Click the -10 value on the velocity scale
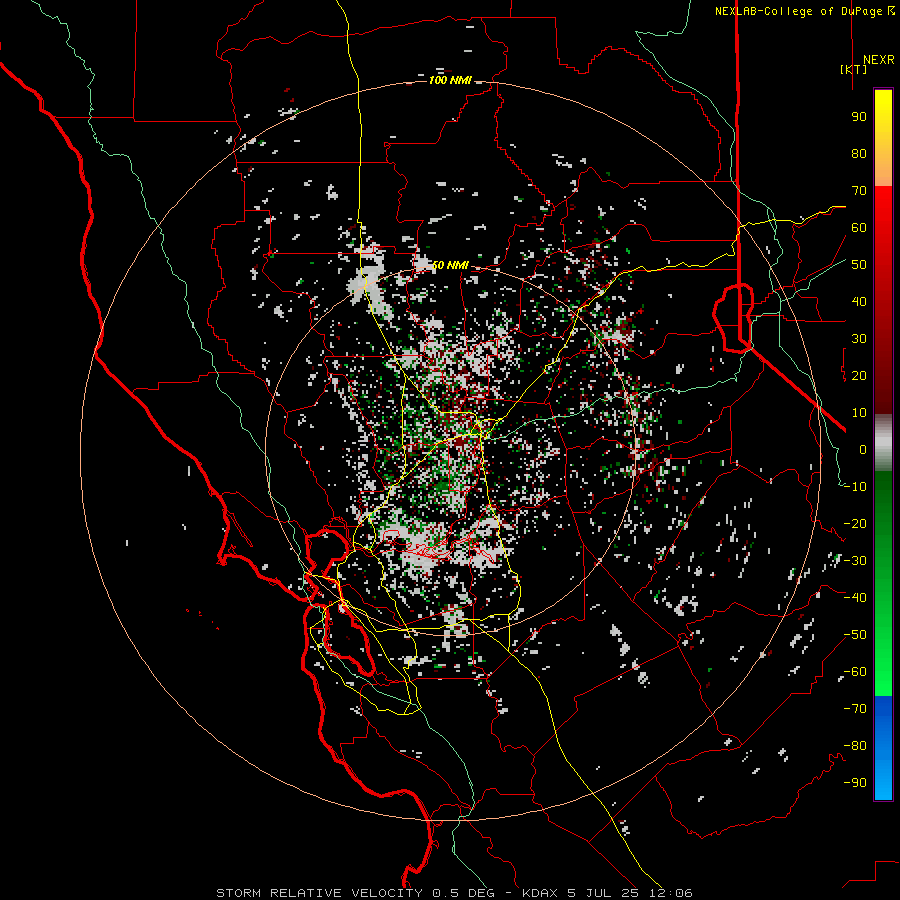Image resolution: width=900 pixels, height=900 pixels. tap(855, 487)
